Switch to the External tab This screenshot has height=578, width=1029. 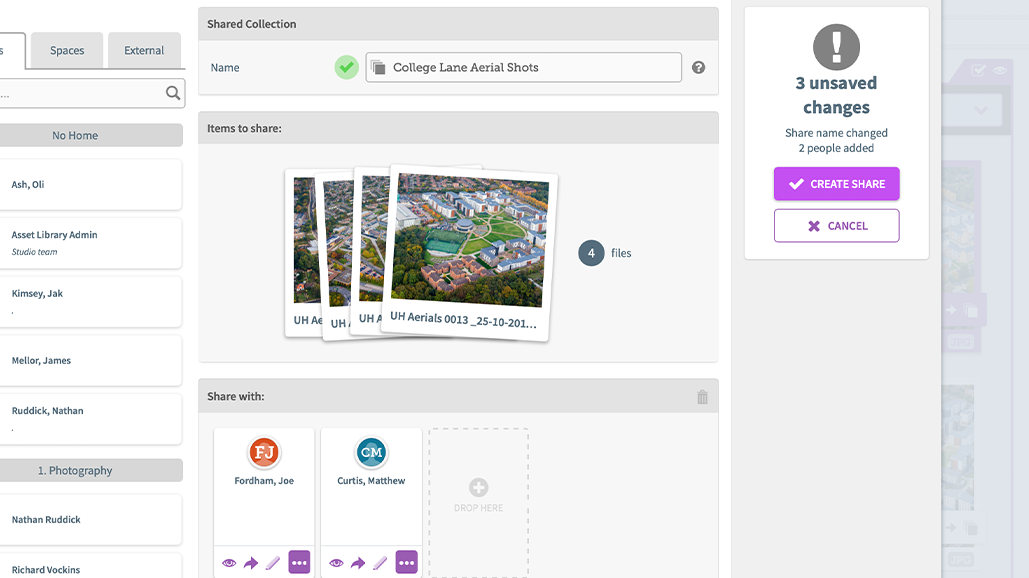pyautogui.click(x=144, y=51)
